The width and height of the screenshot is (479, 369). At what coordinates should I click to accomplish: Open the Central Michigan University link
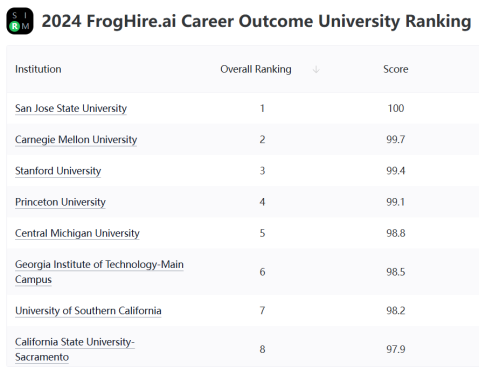77,233
